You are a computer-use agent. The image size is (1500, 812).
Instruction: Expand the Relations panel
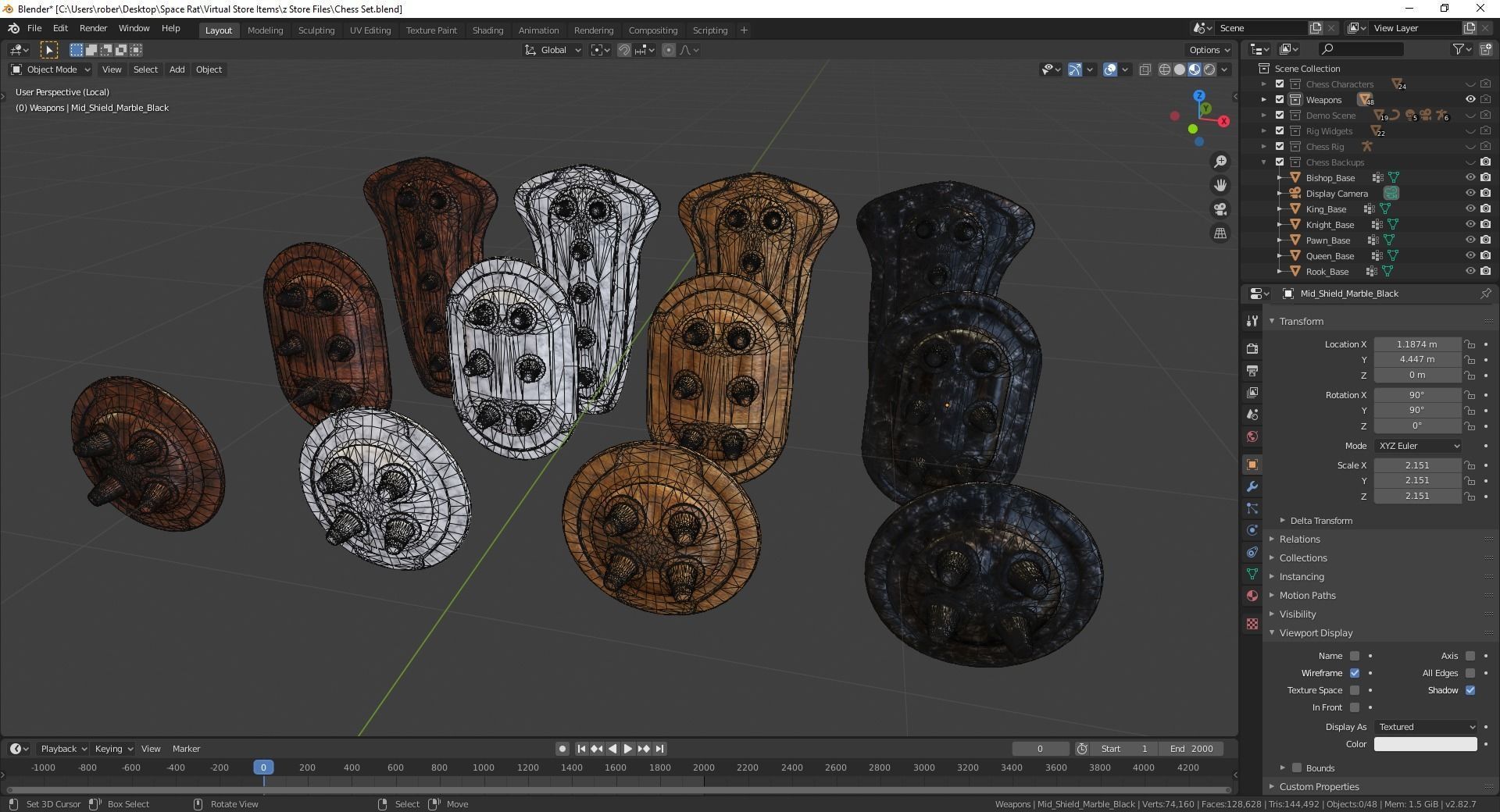(1299, 540)
